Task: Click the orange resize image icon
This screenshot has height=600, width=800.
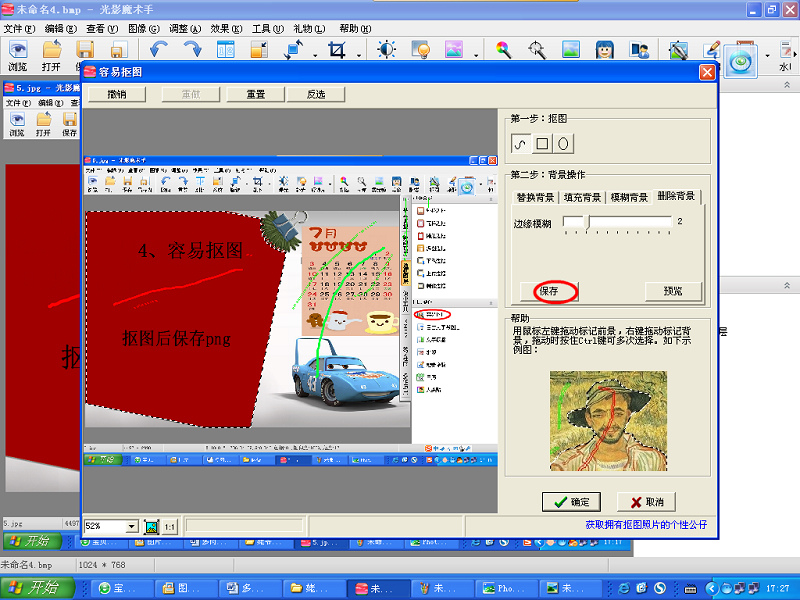Action: click(x=259, y=50)
